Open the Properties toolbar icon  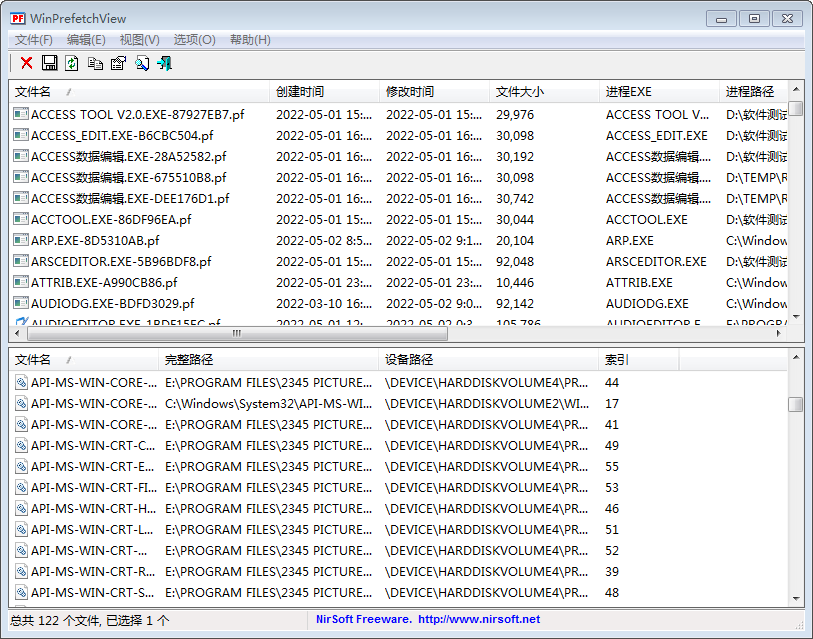(x=118, y=63)
